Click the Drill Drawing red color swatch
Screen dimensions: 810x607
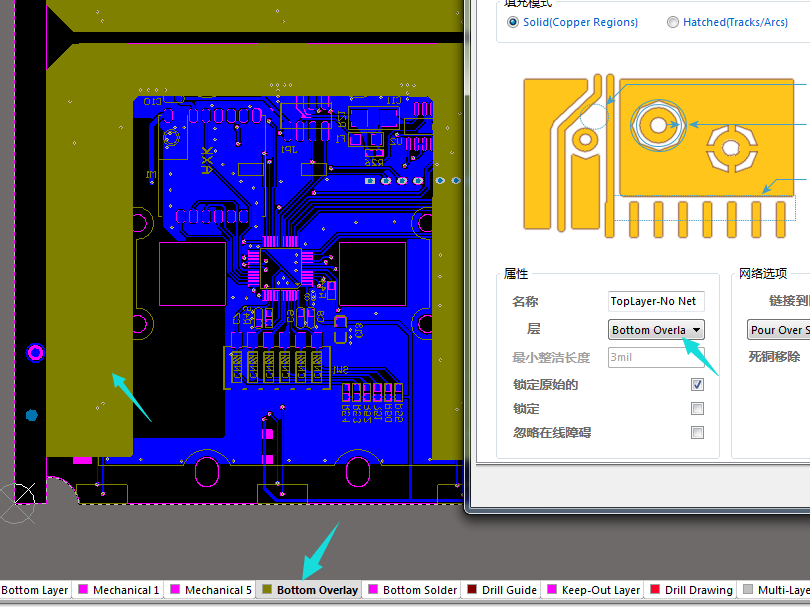coord(655,590)
